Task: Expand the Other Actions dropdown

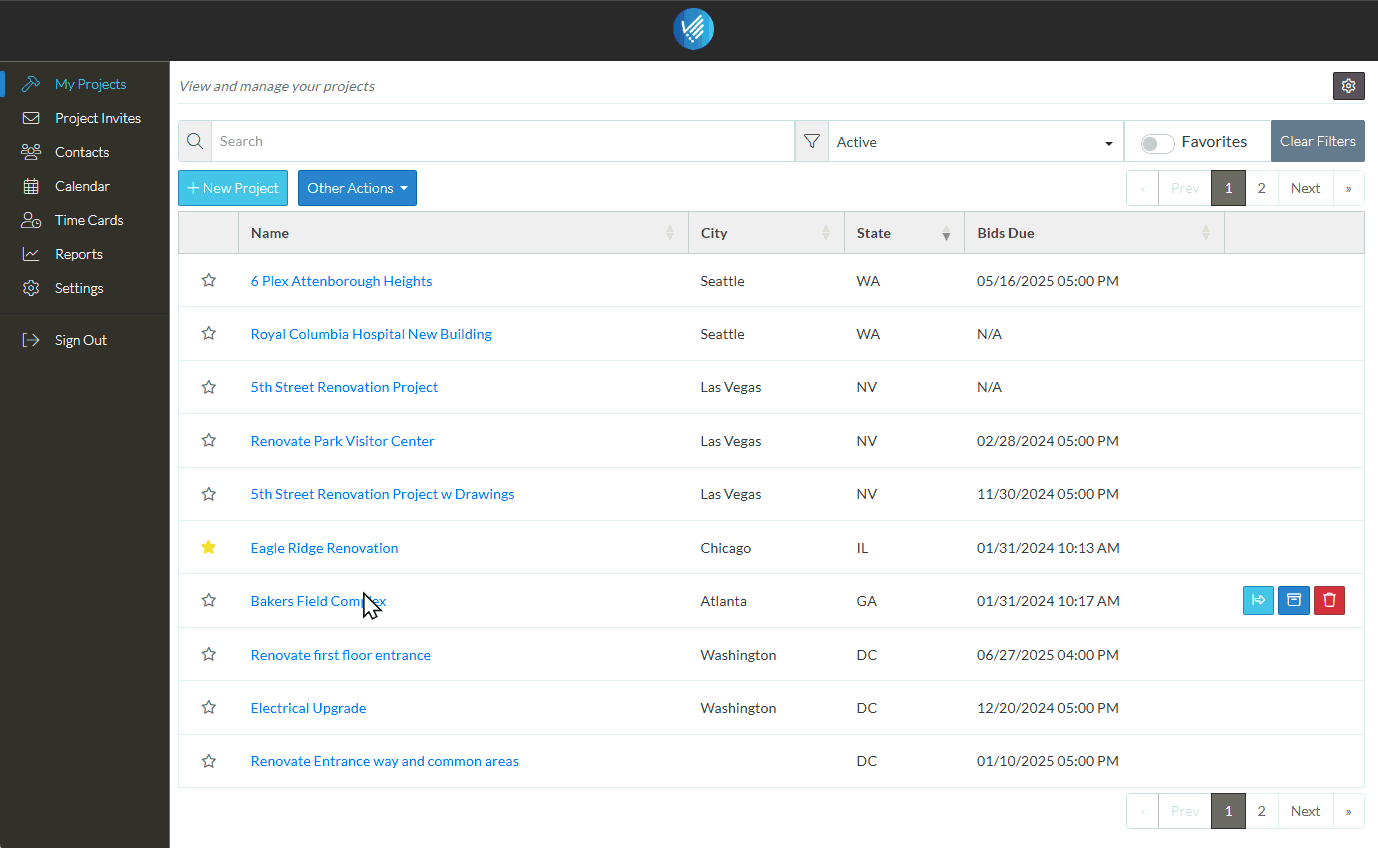Action: (x=357, y=188)
